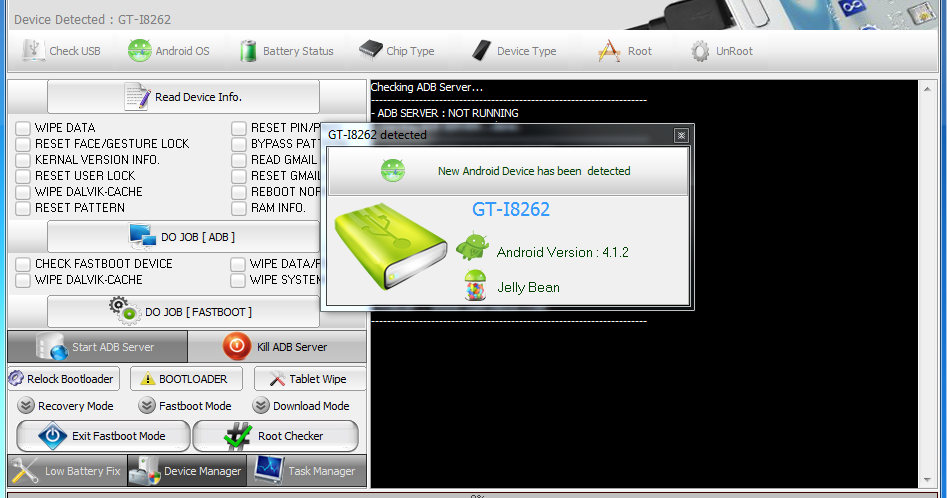Tick RESET FACE/GESTURE LOCK checkbox
This screenshot has height=498, width=947.
pyautogui.click(x=23, y=144)
